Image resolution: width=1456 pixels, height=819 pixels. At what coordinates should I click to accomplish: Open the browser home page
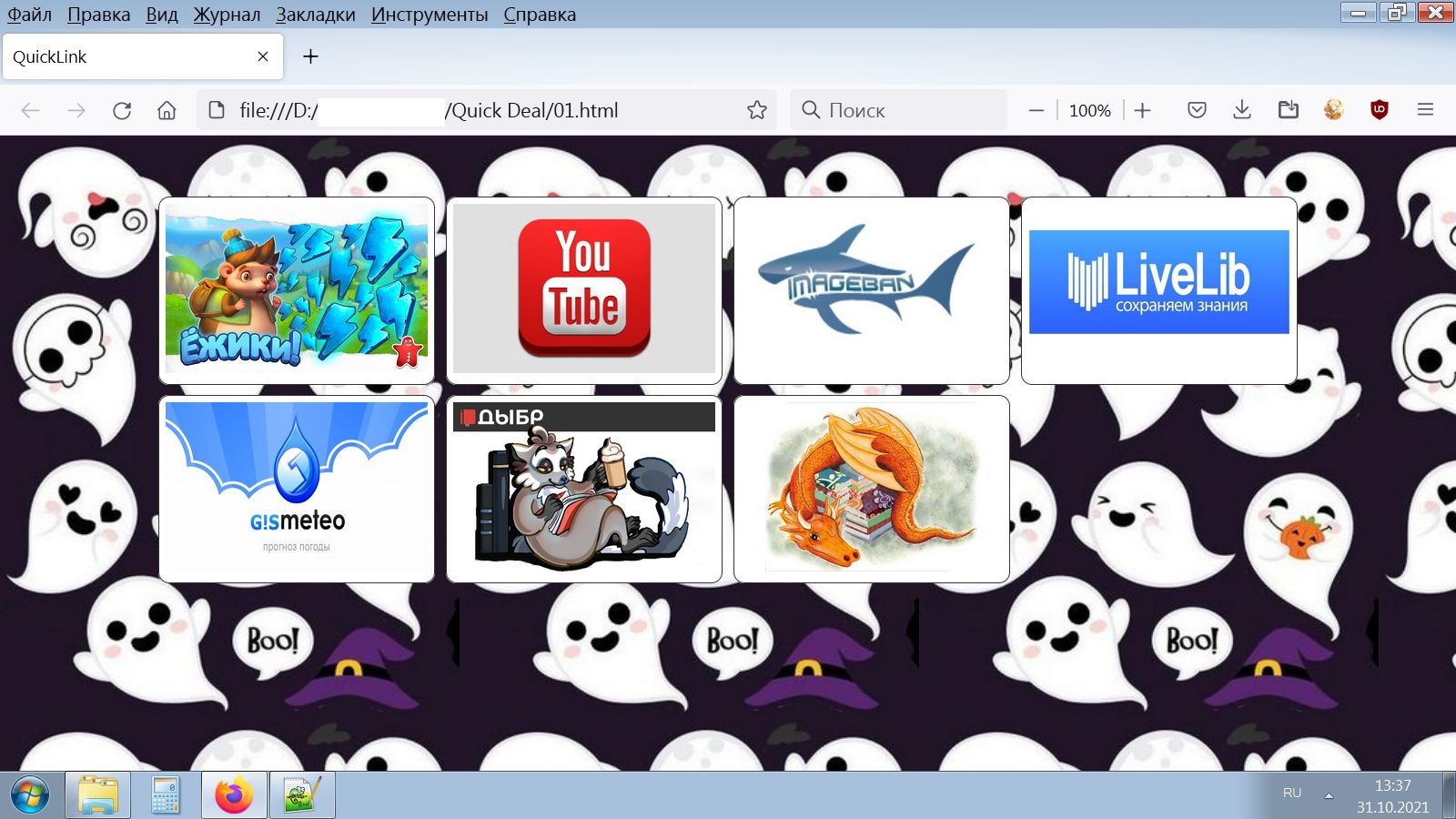click(x=167, y=110)
